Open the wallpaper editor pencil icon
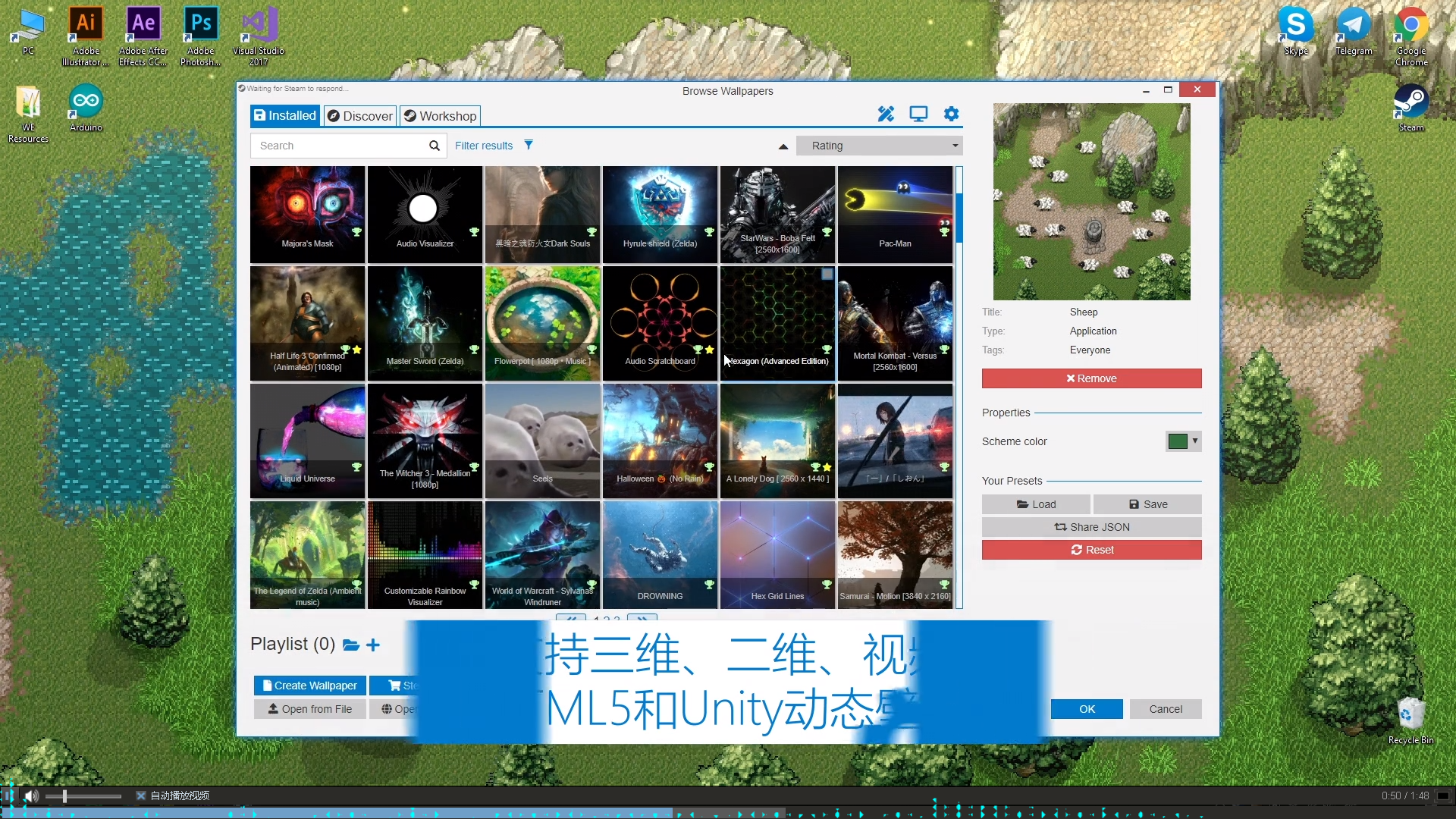Viewport: 1456px width, 819px height. (x=886, y=113)
